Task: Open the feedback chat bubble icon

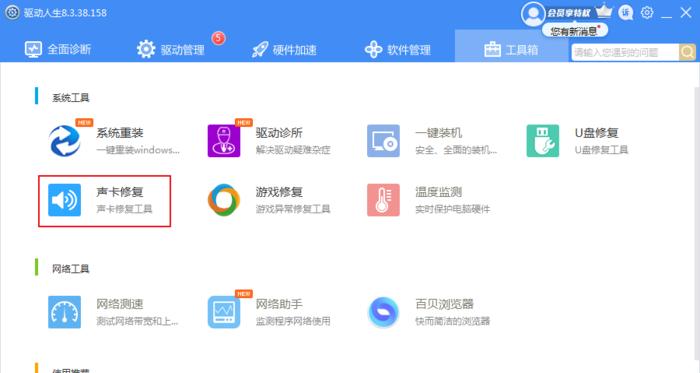Action: (x=625, y=12)
